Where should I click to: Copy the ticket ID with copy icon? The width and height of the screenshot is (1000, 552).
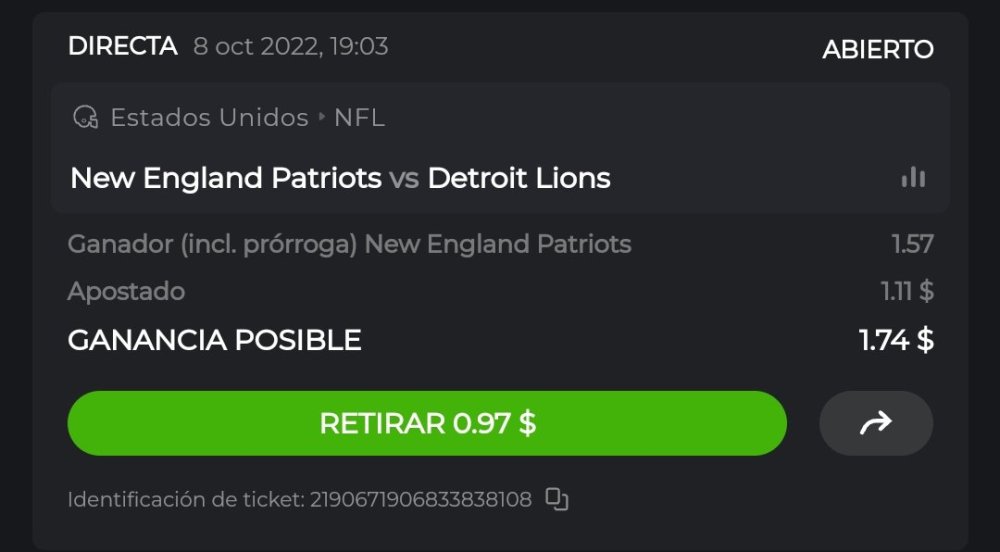pyautogui.click(x=556, y=499)
